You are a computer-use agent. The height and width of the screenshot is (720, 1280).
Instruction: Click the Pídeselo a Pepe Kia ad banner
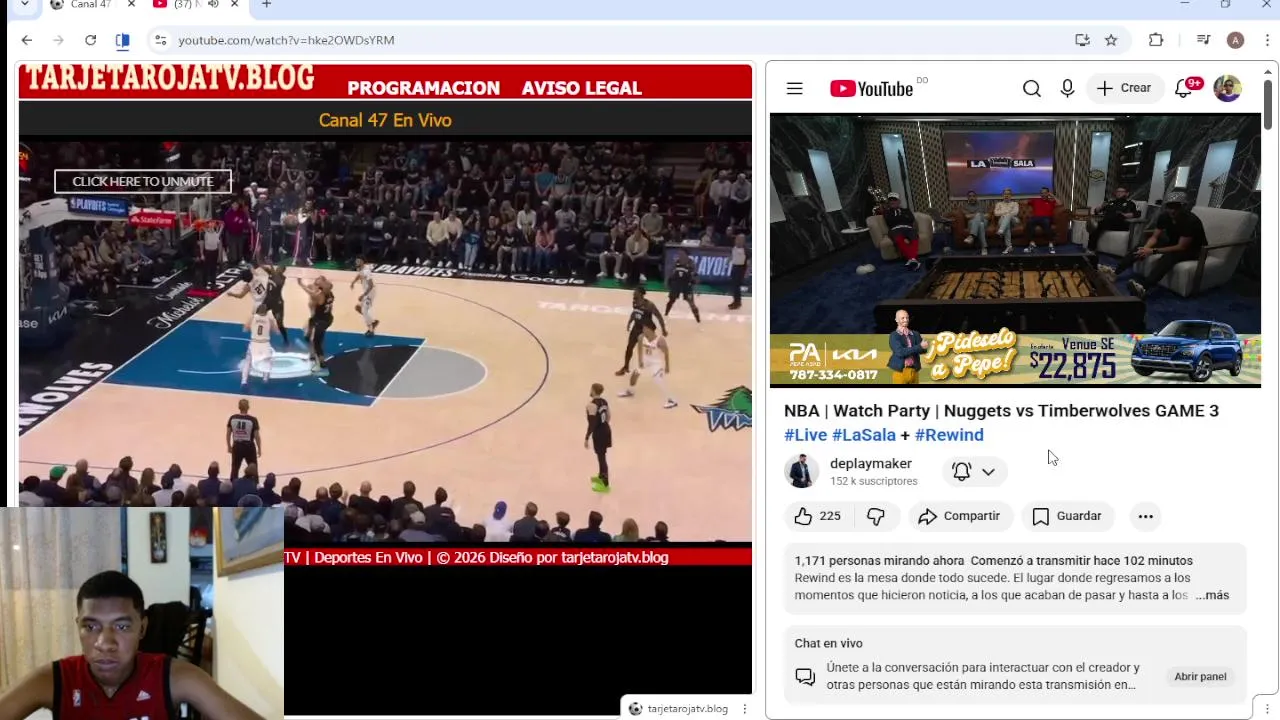pyautogui.click(x=1015, y=358)
